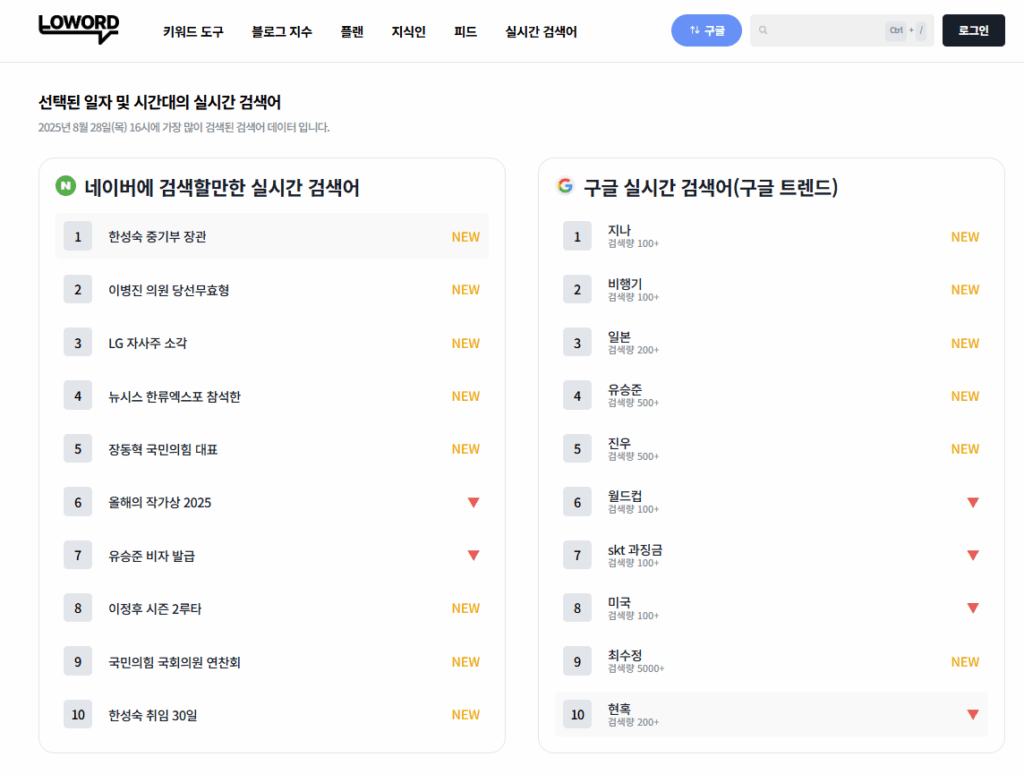Open the 키워드 도구 menu
This screenshot has height=774, width=1024.
coord(189,31)
